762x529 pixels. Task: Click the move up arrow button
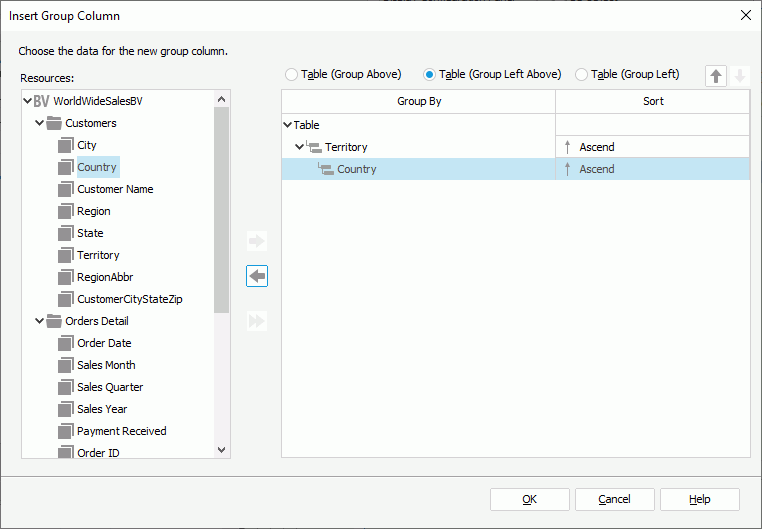pyautogui.click(x=716, y=76)
